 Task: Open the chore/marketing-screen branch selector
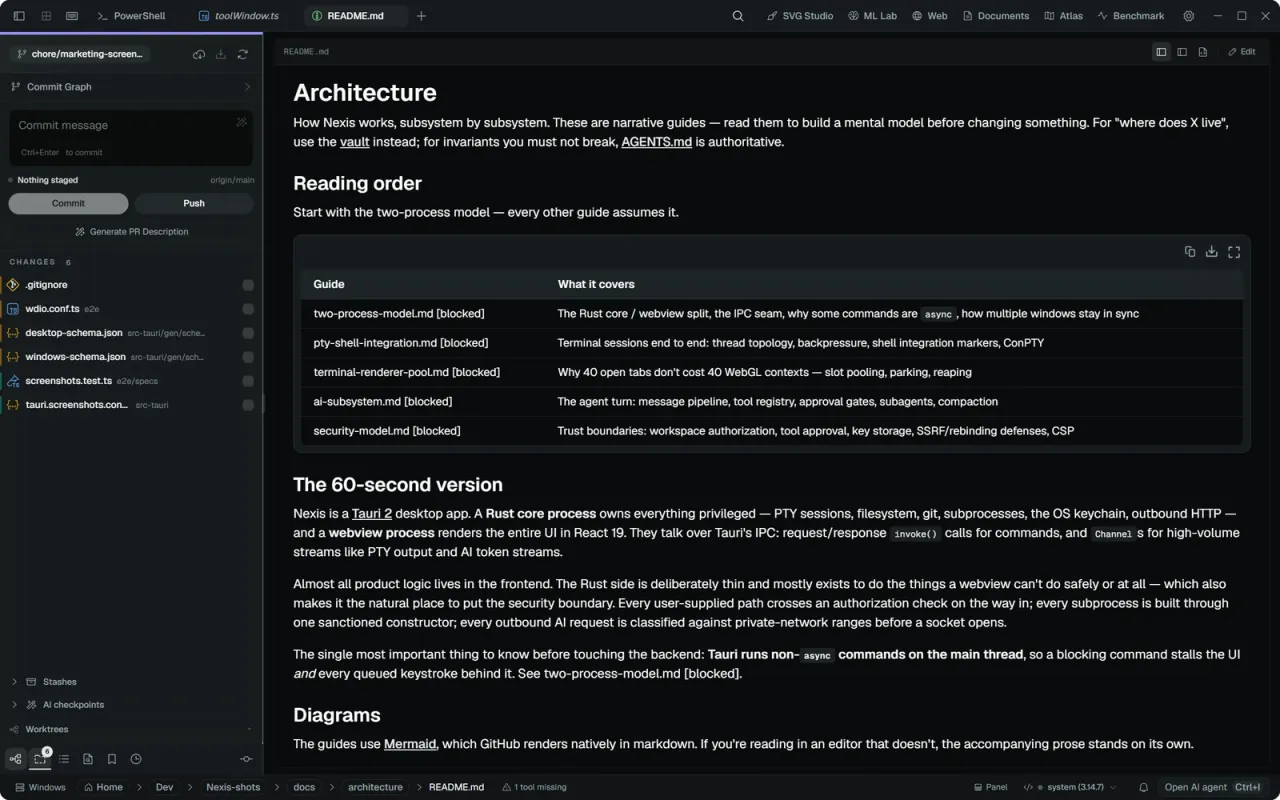point(80,54)
